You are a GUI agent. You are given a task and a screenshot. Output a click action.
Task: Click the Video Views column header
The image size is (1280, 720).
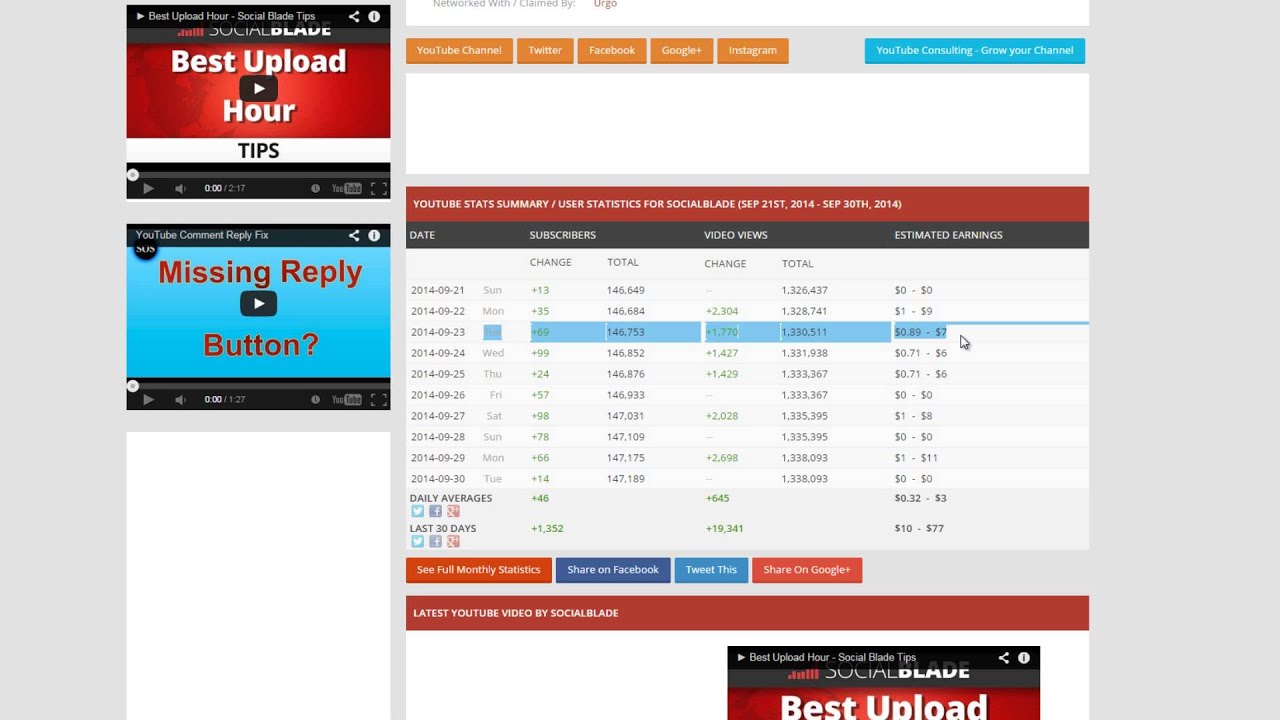point(736,235)
